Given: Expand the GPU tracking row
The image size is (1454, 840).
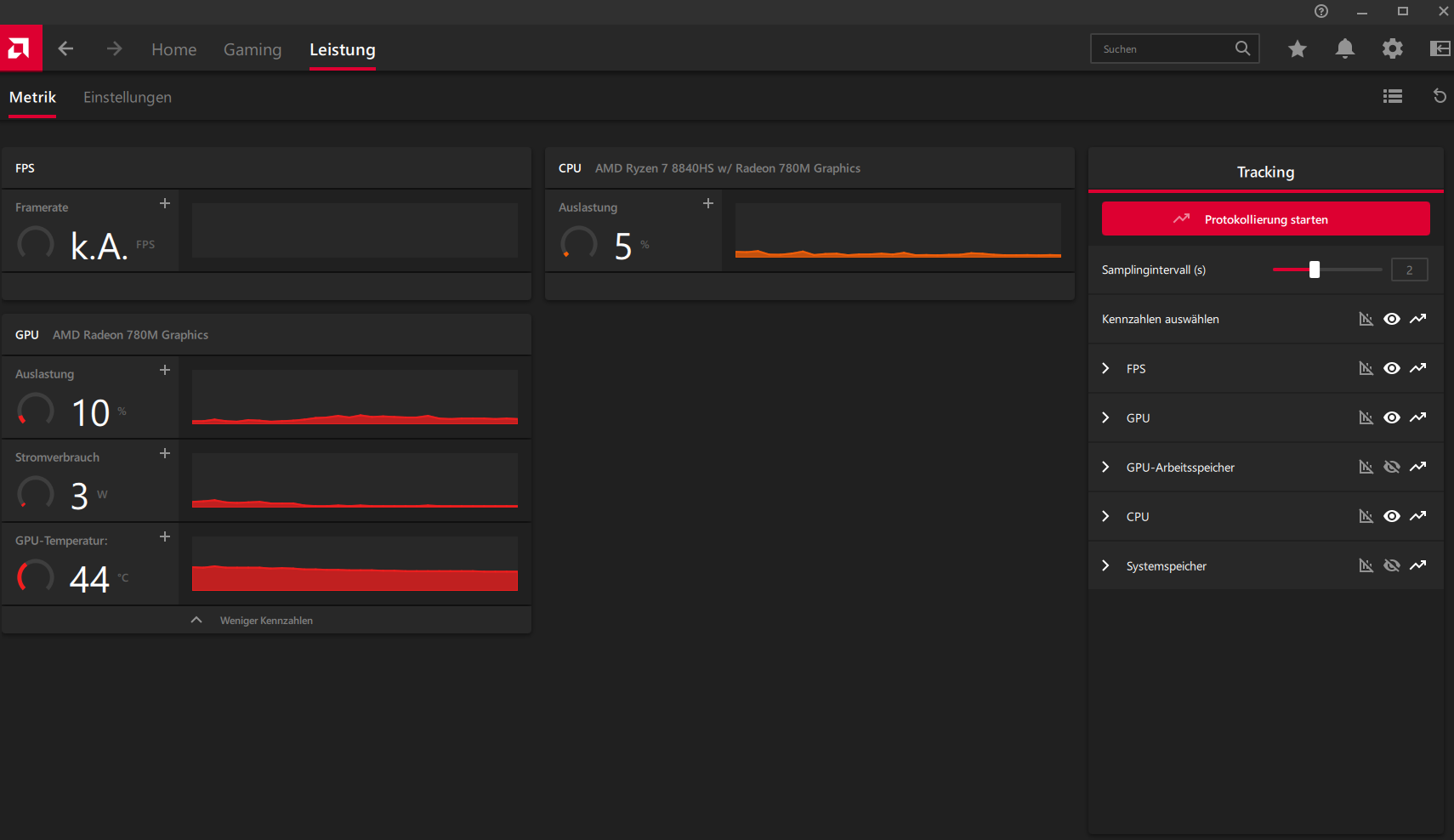Looking at the screenshot, I should pyautogui.click(x=1105, y=417).
